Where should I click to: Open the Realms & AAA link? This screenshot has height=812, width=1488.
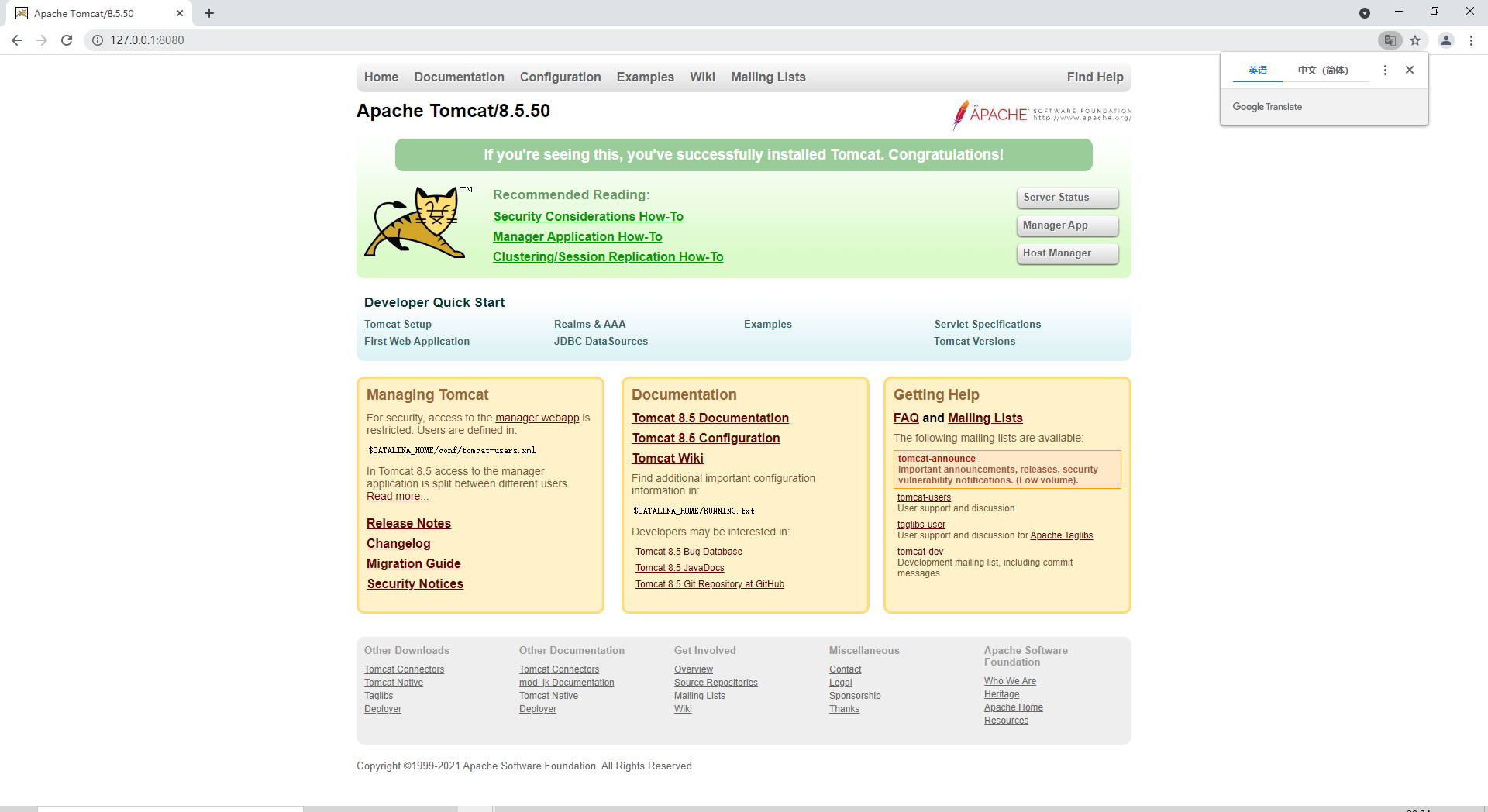pos(590,325)
